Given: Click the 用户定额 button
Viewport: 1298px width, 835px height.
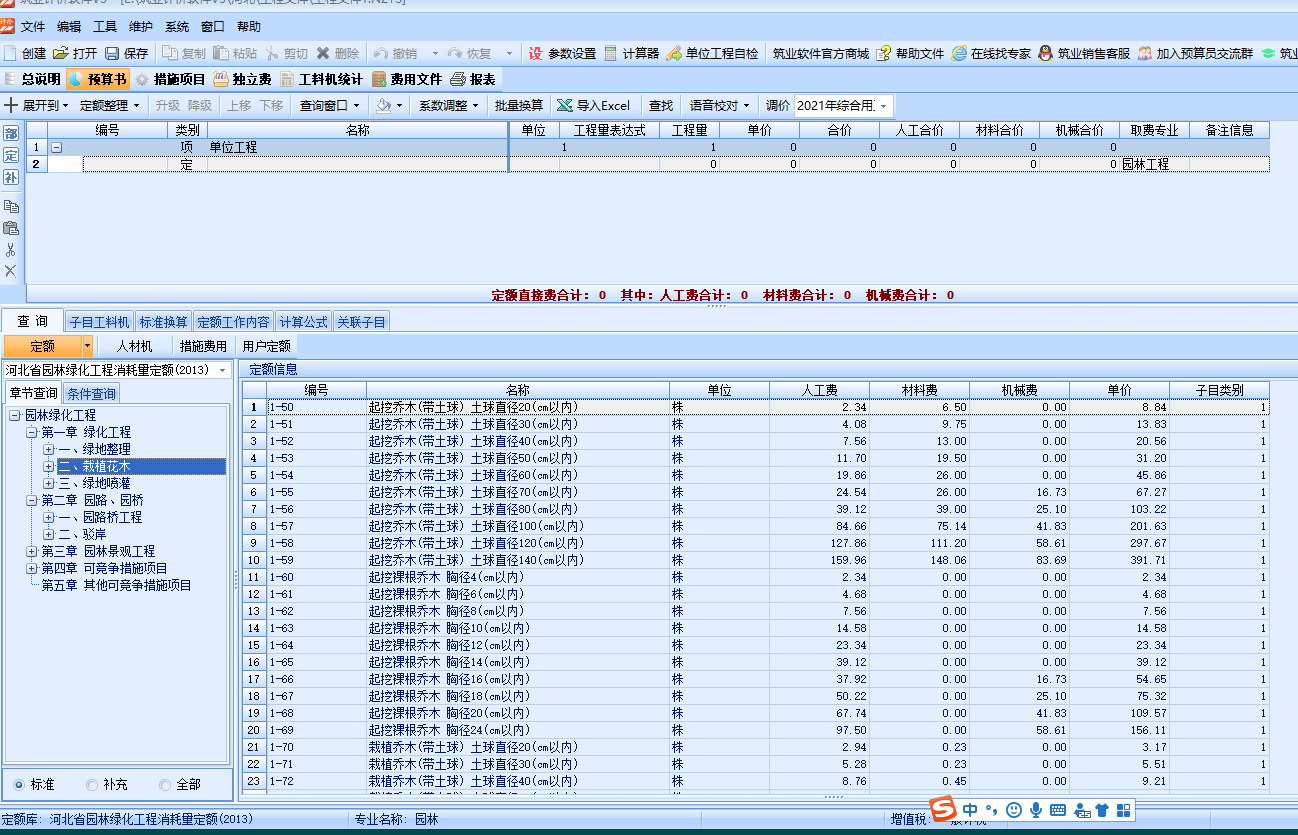Looking at the screenshot, I should point(266,346).
